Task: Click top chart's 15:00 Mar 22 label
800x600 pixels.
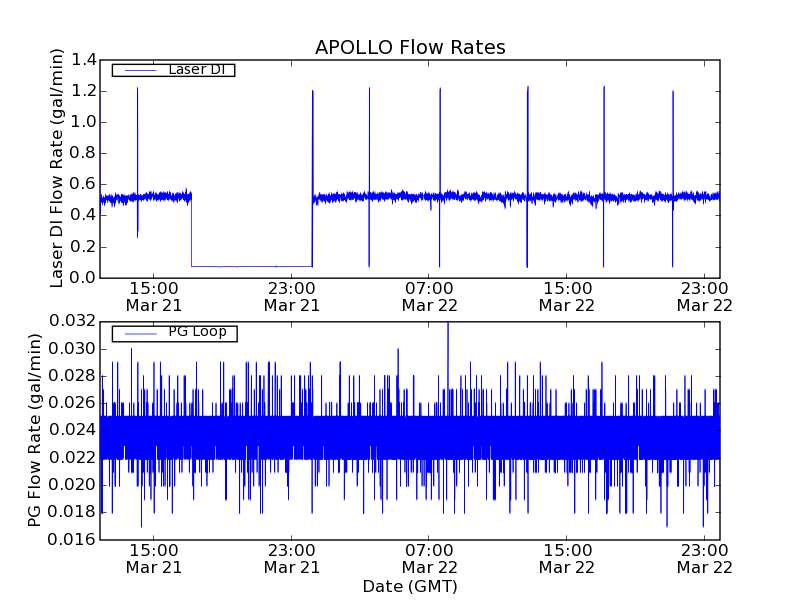Action: [567, 297]
